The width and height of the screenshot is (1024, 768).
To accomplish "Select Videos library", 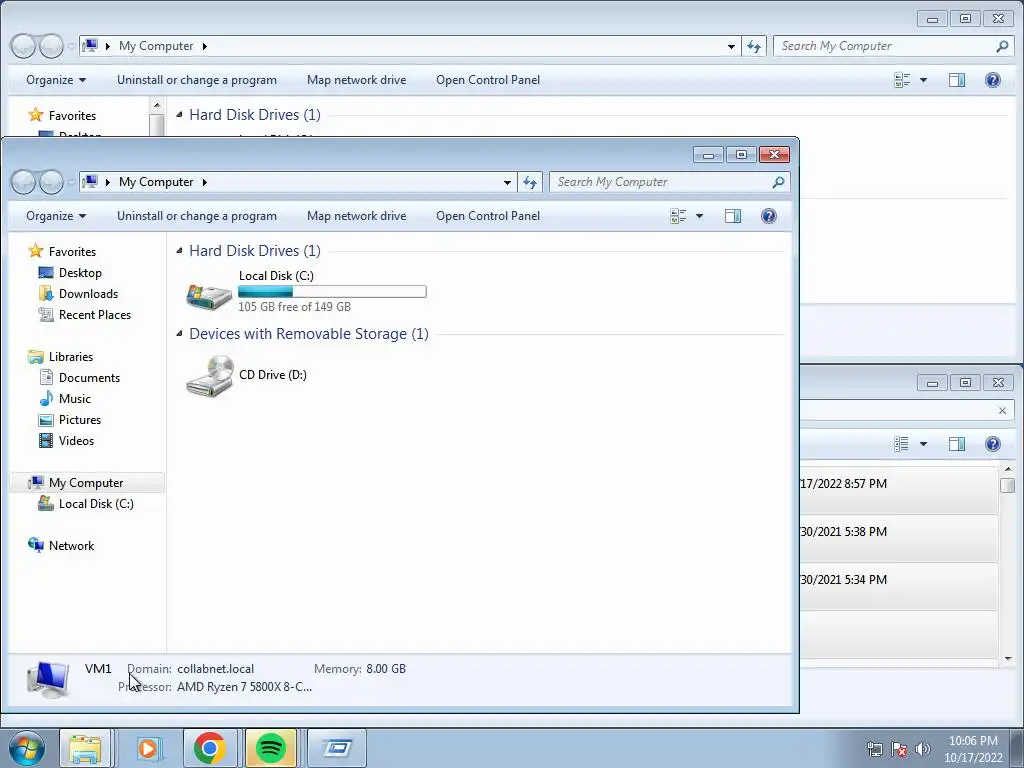I will (x=76, y=441).
